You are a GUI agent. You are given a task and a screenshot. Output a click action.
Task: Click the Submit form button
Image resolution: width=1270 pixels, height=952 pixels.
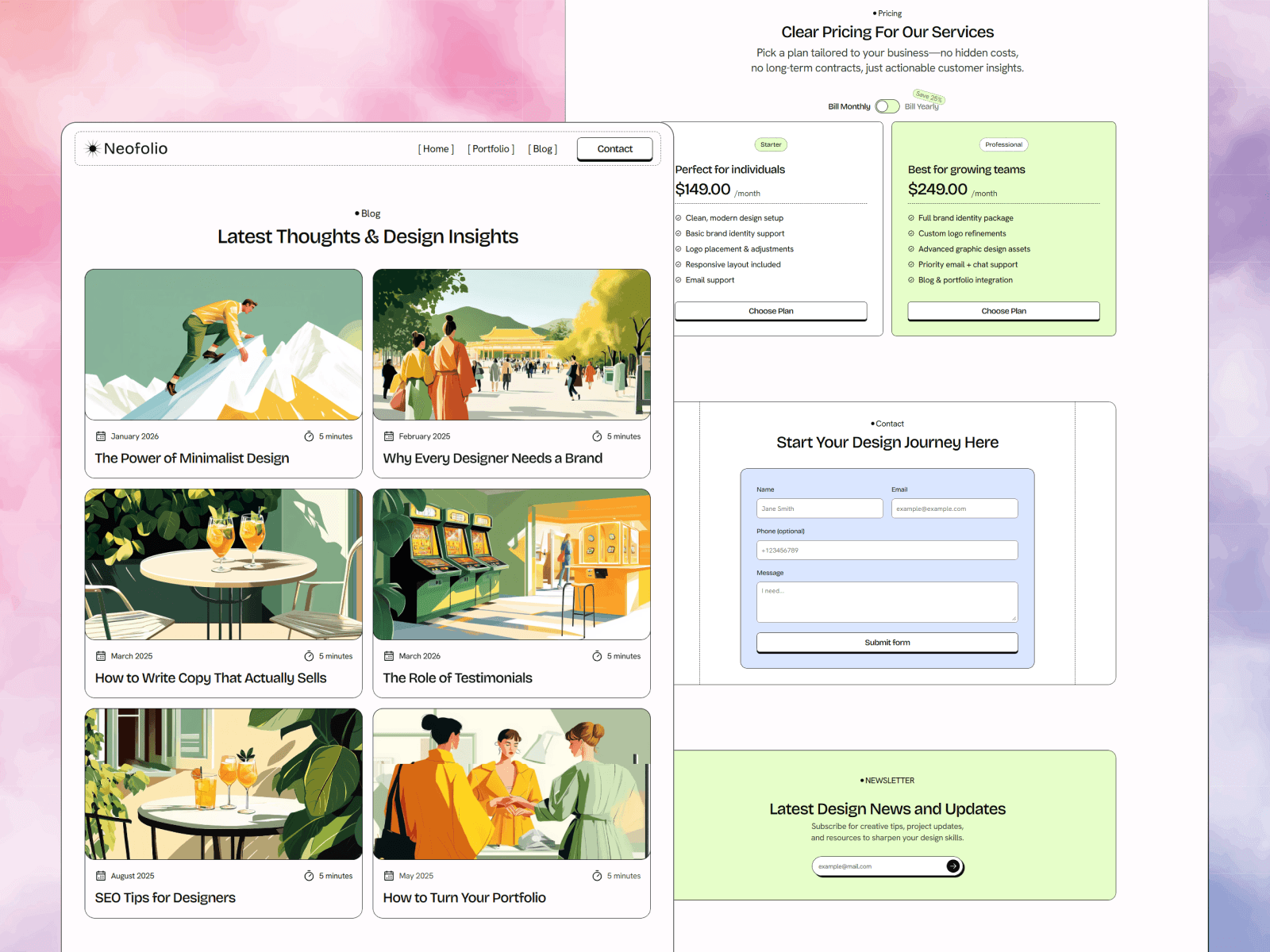[x=887, y=643]
